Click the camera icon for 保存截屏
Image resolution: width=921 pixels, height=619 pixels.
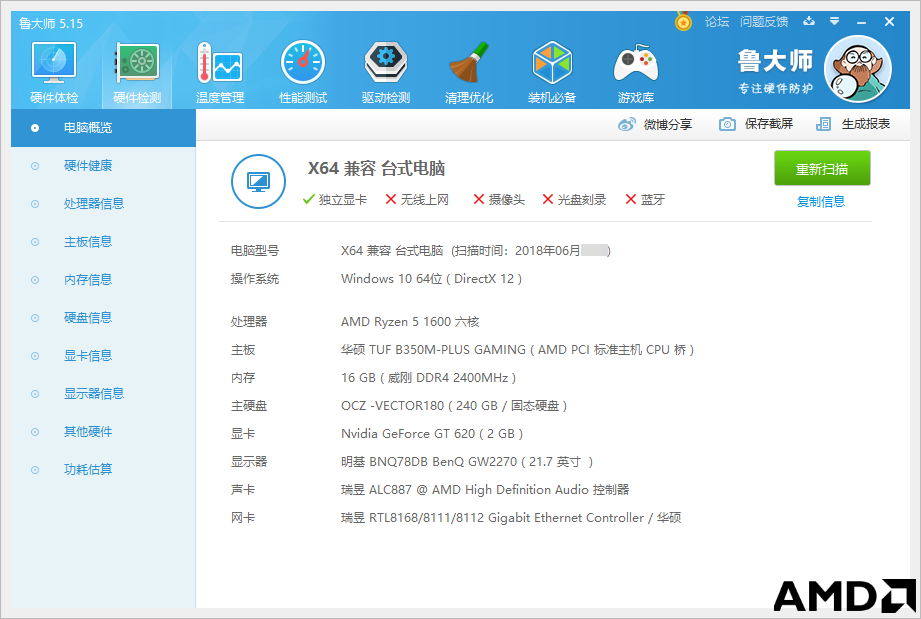[x=727, y=125]
